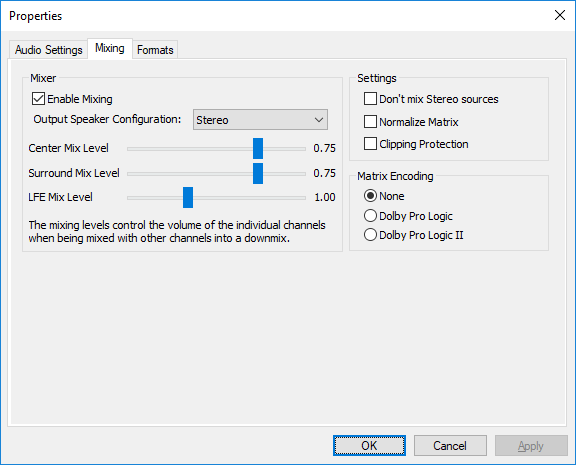Screen dimensions: 576x465
Task: Turn on Clipping Protection
Action: tap(370, 144)
